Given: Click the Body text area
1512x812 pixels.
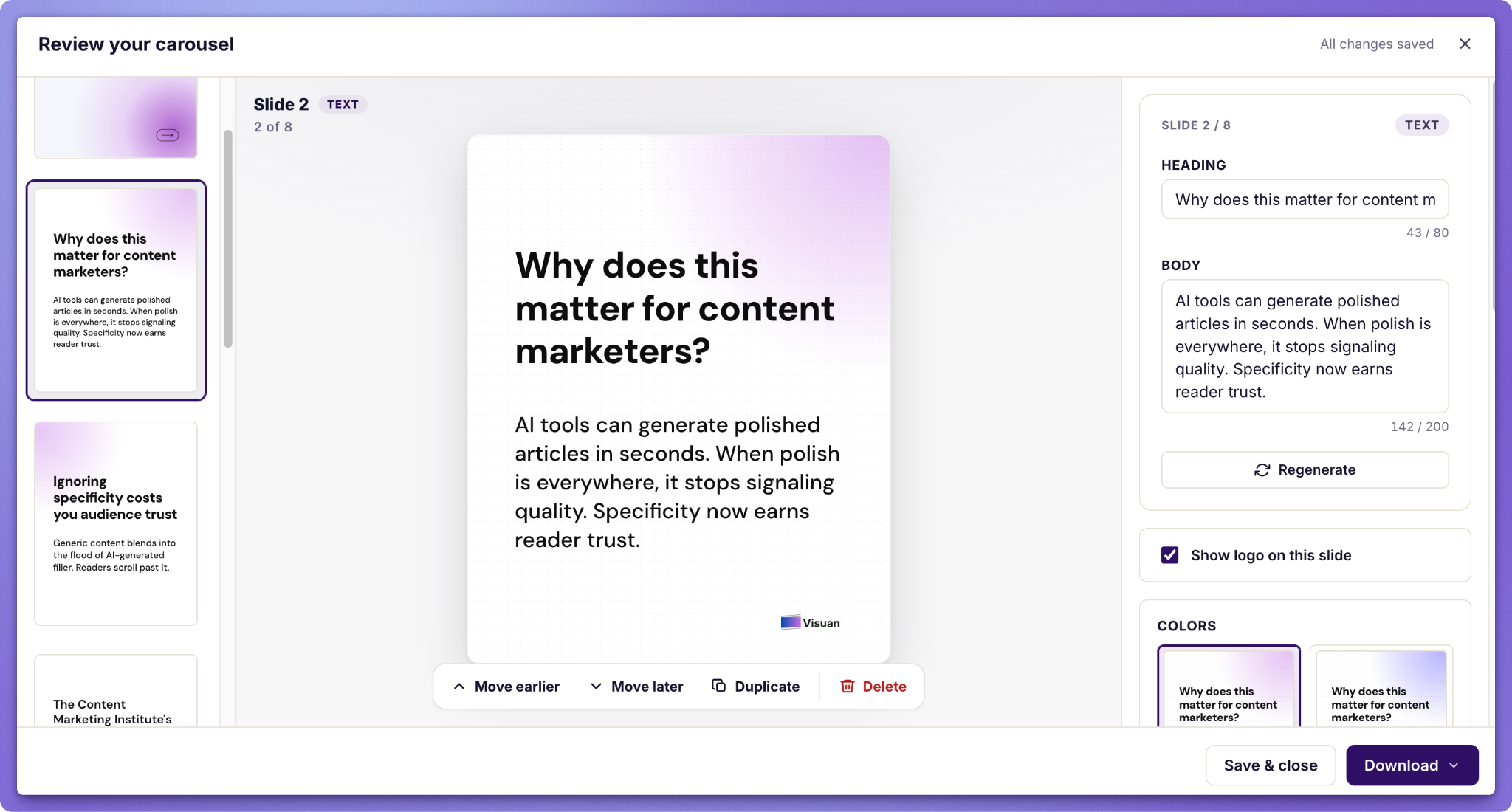Looking at the screenshot, I should tap(1305, 346).
